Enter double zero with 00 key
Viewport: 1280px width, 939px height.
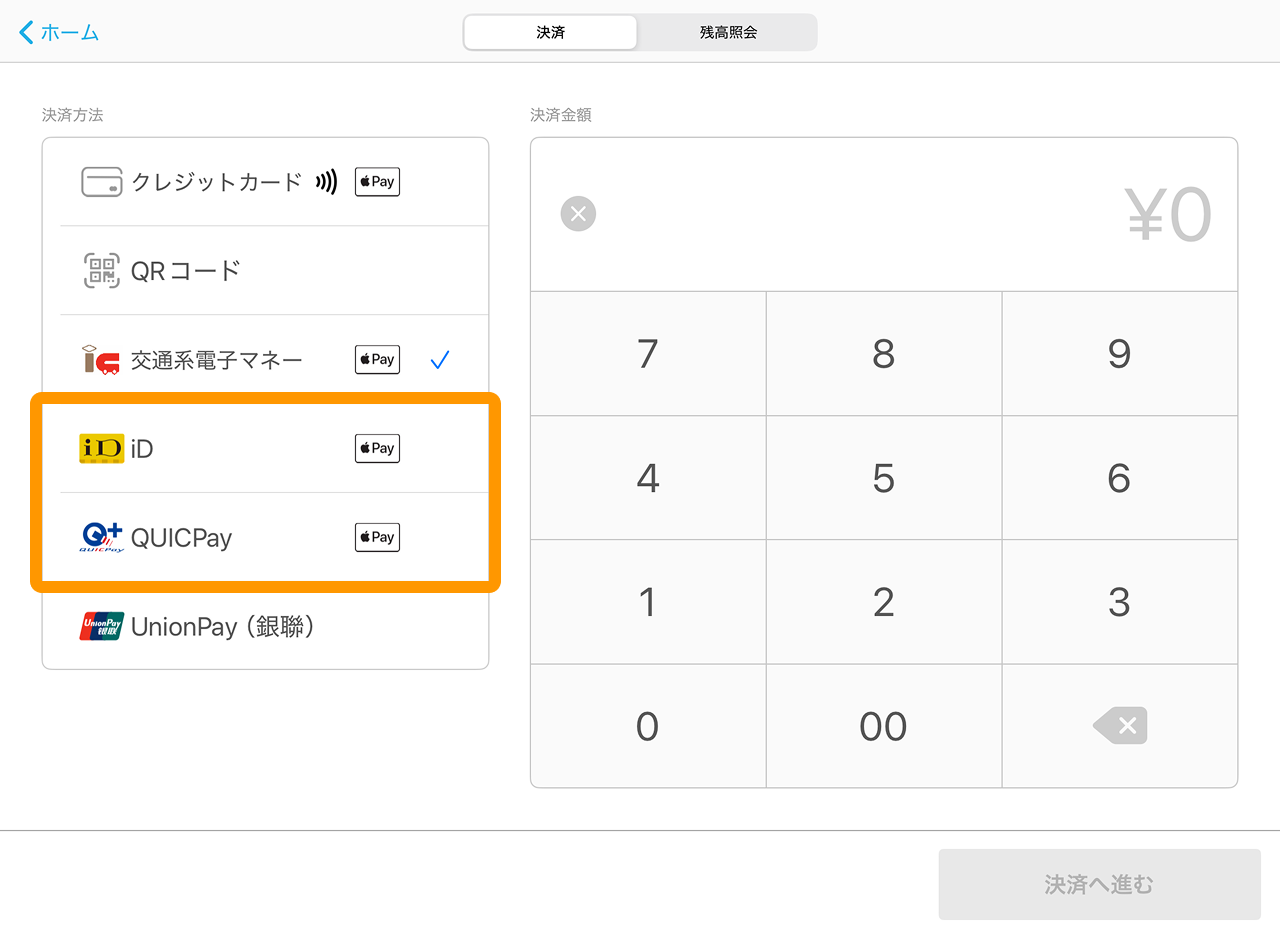coord(883,727)
